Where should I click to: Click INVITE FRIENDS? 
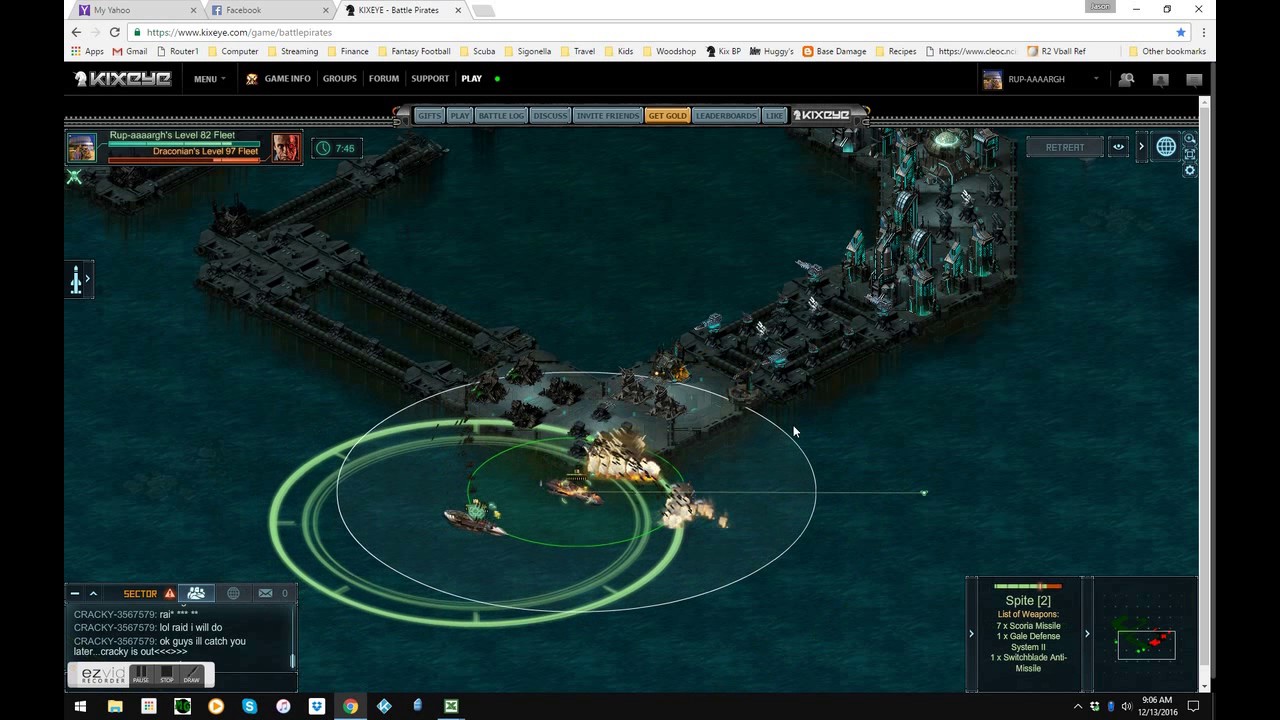[x=607, y=116]
